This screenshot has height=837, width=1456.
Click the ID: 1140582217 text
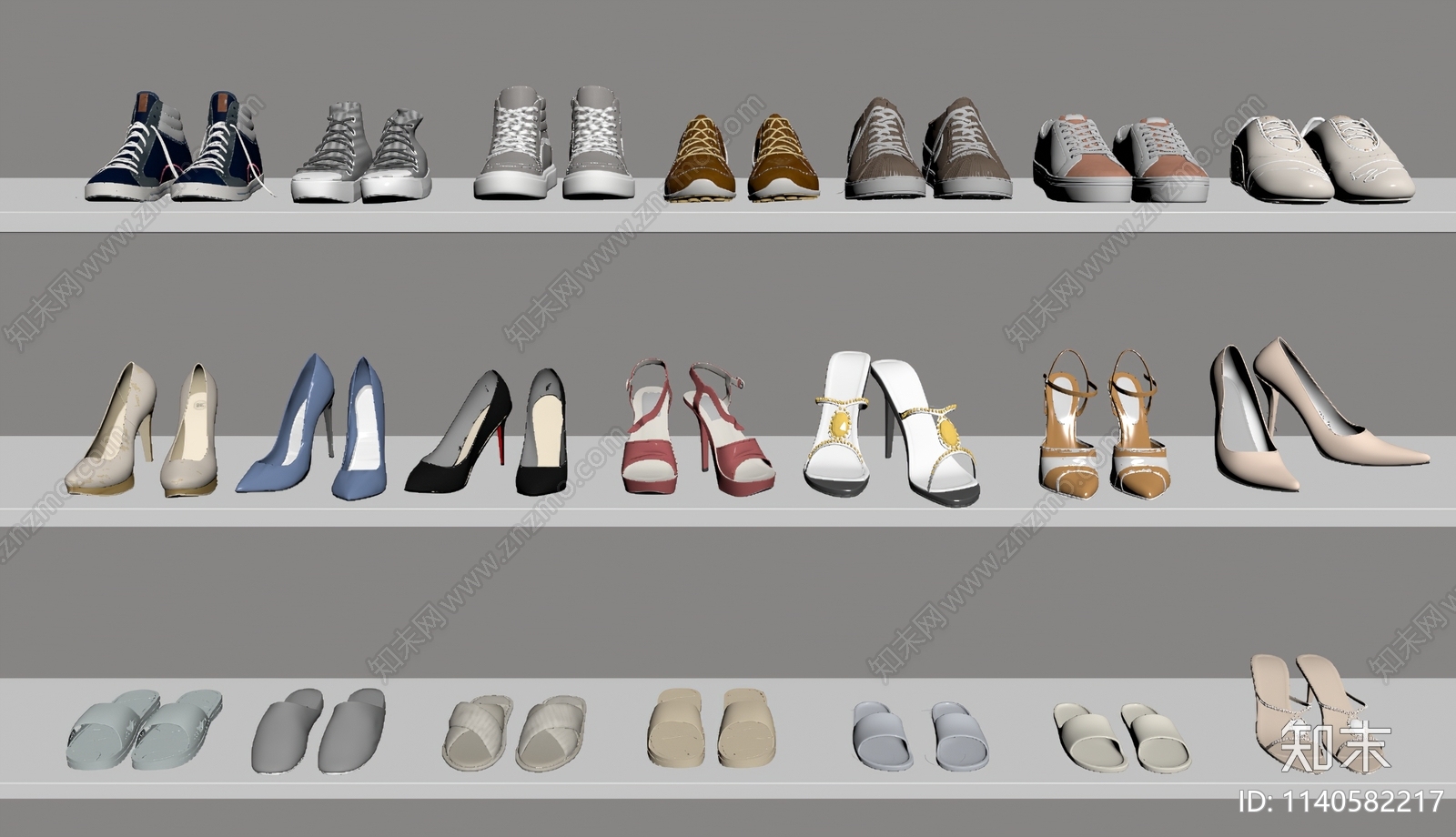1341,801
